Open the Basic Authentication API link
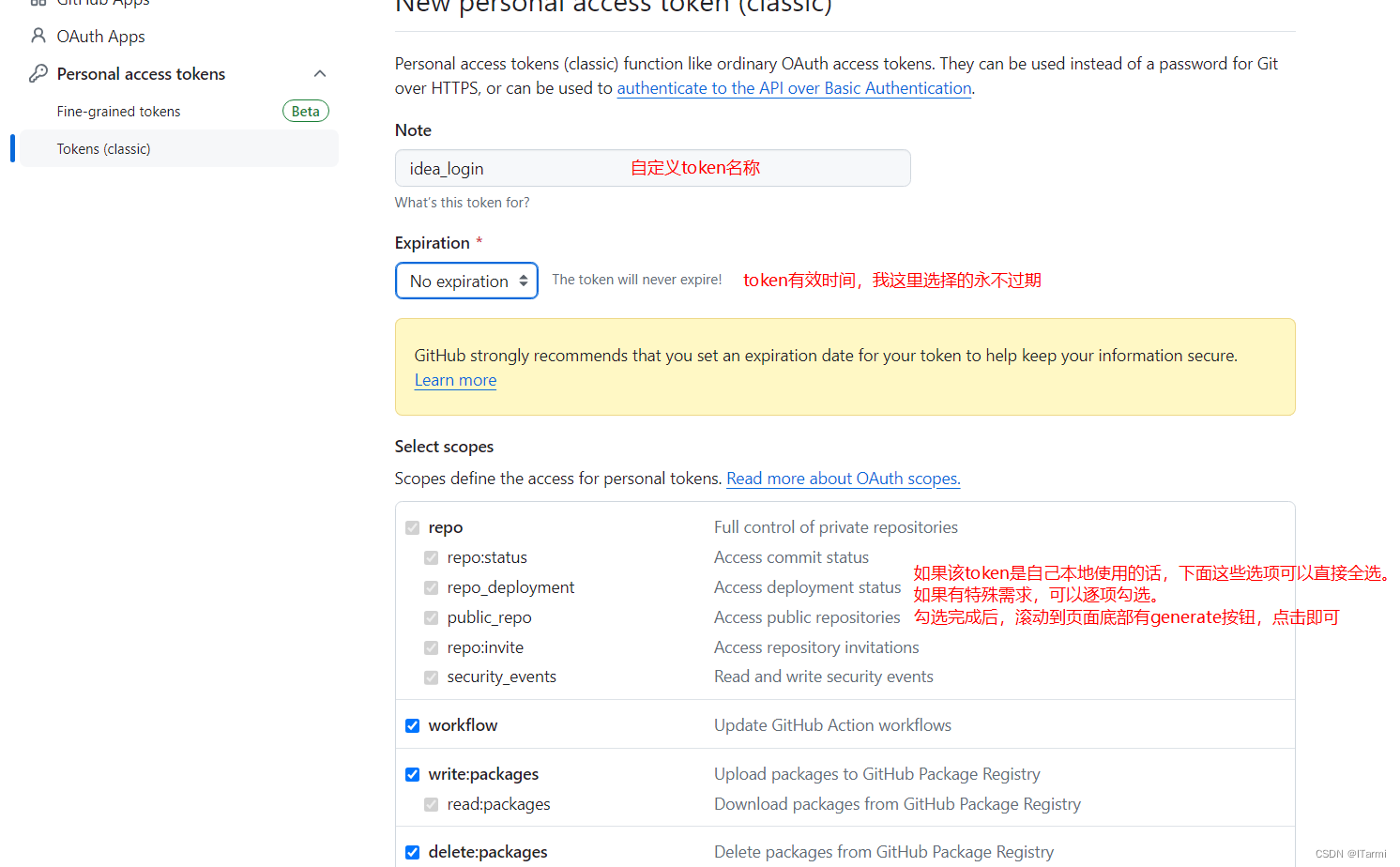This screenshot has width=1400, height=867. click(x=794, y=88)
